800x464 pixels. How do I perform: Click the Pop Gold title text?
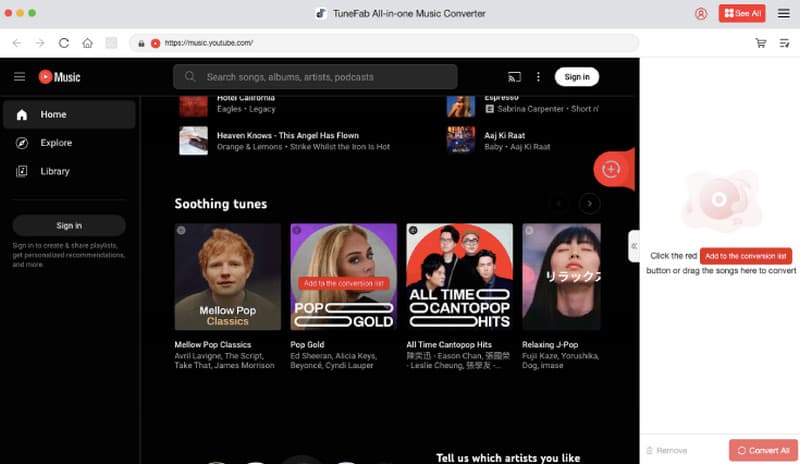(x=307, y=345)
